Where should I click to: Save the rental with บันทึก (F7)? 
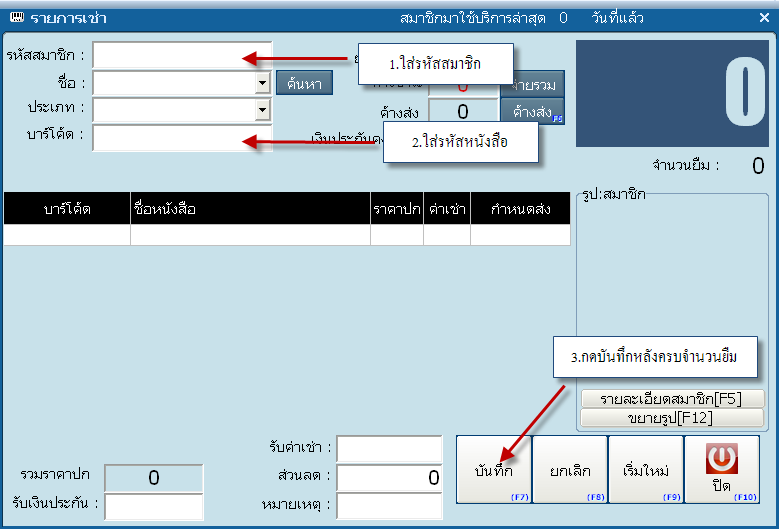(x=494, y=469)
